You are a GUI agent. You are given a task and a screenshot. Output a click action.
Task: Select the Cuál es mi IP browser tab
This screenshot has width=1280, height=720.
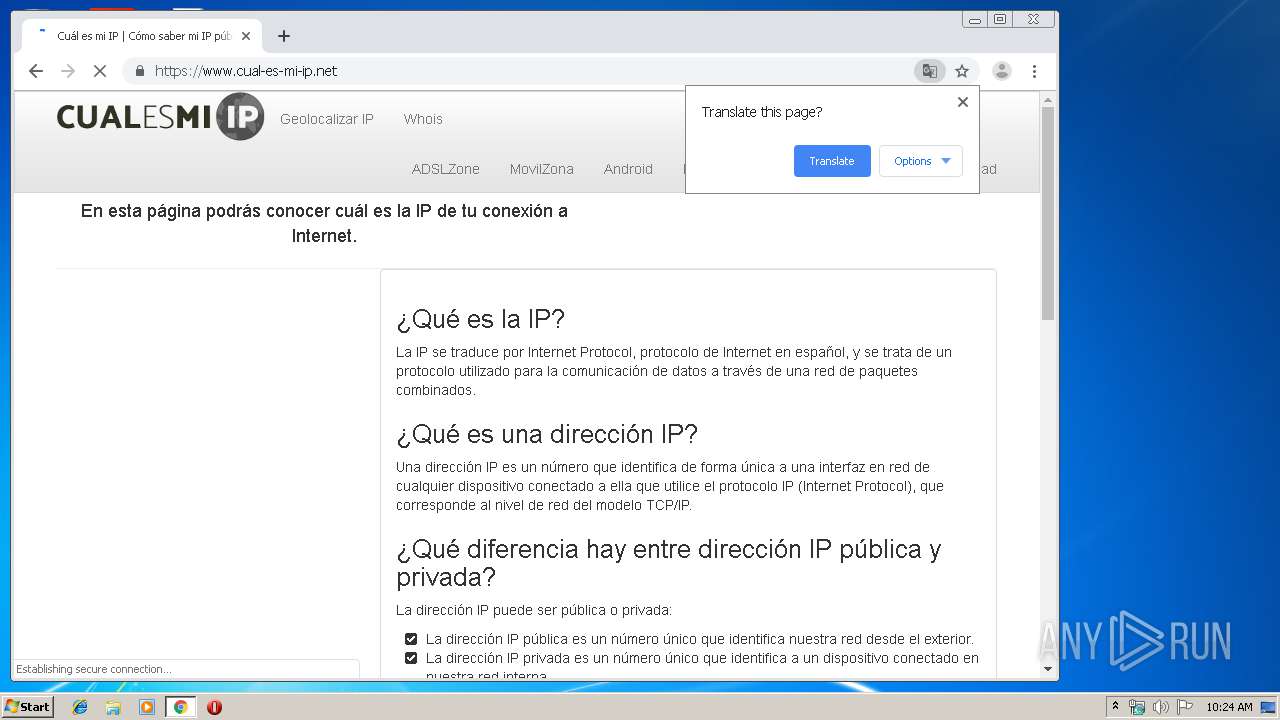tap(140, 36)
